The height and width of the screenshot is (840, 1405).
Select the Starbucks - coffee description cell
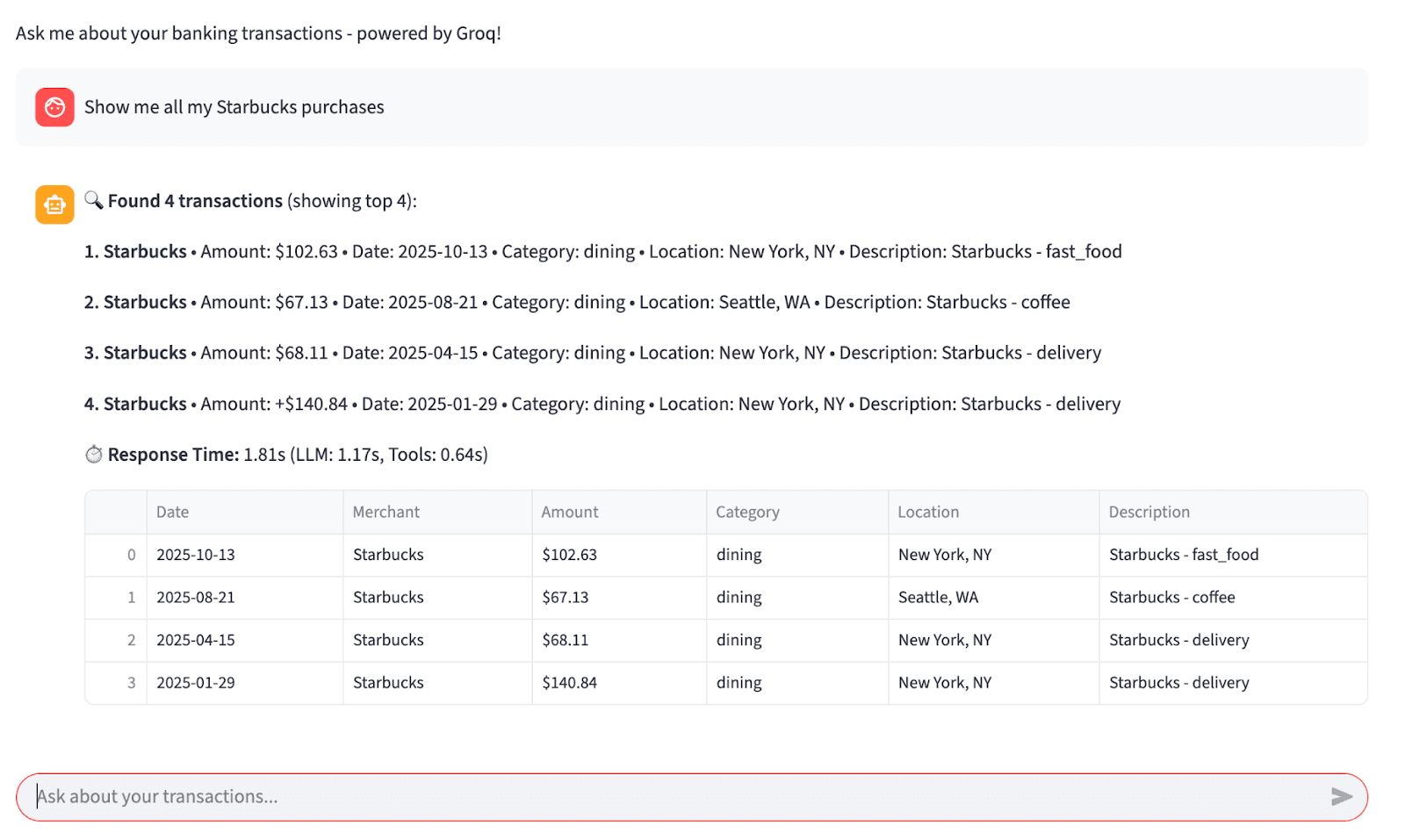pos(1171,598)
